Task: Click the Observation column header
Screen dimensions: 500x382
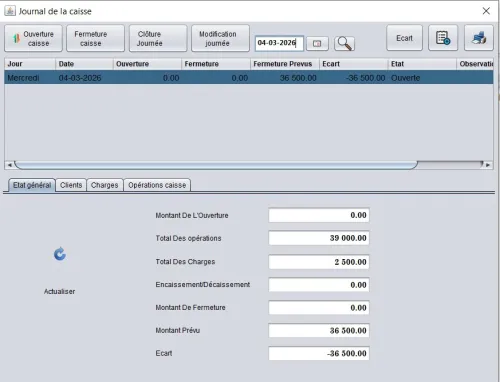Action: tap(475, 64)
